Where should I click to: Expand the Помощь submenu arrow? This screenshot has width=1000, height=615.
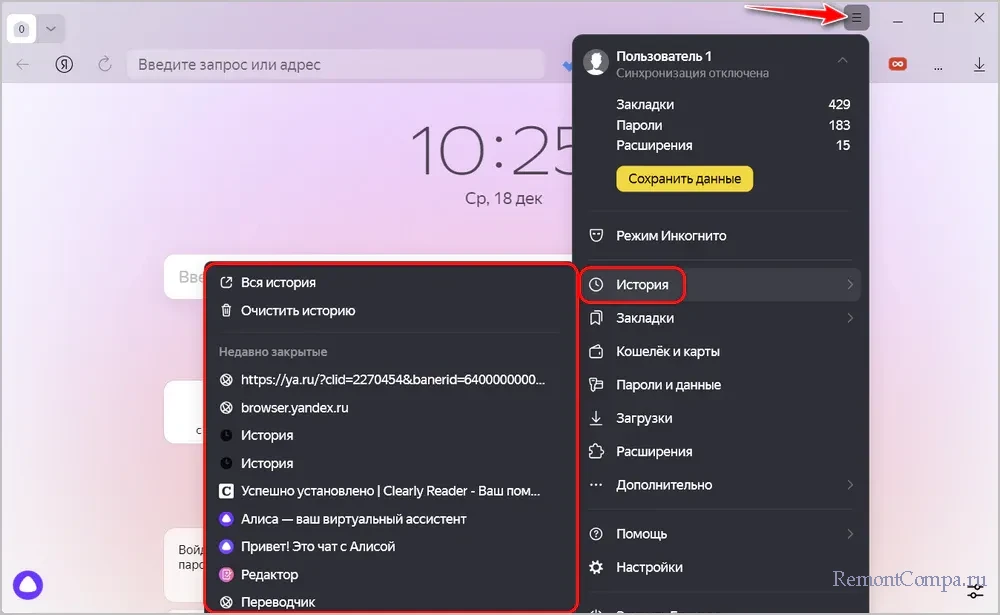(x=849, y=534)
